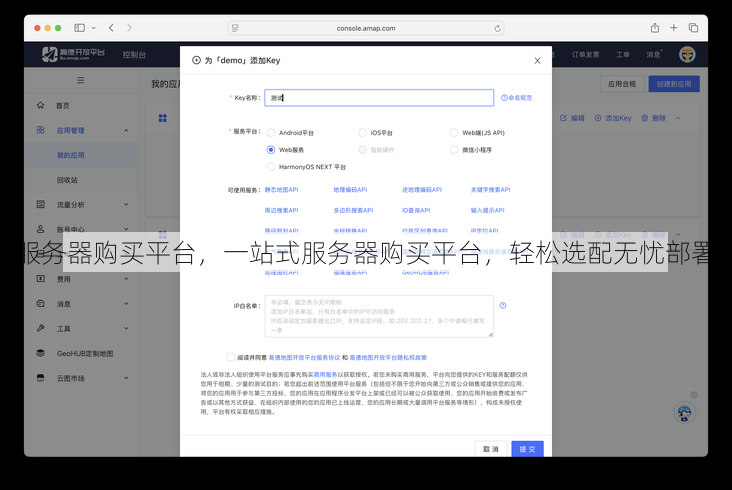This screenshot has height=490, width=732.
Task: Expand the sidebar 消息 chevron
Action: pos(126,303)
